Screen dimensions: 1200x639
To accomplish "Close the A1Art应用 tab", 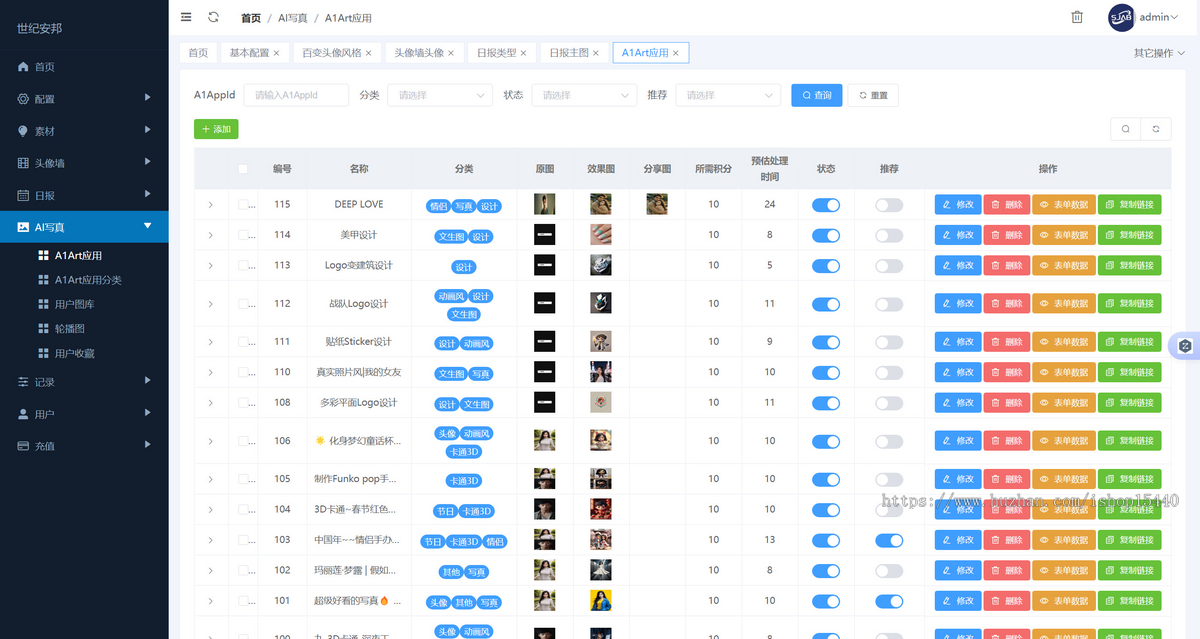I will coord(676,53).
